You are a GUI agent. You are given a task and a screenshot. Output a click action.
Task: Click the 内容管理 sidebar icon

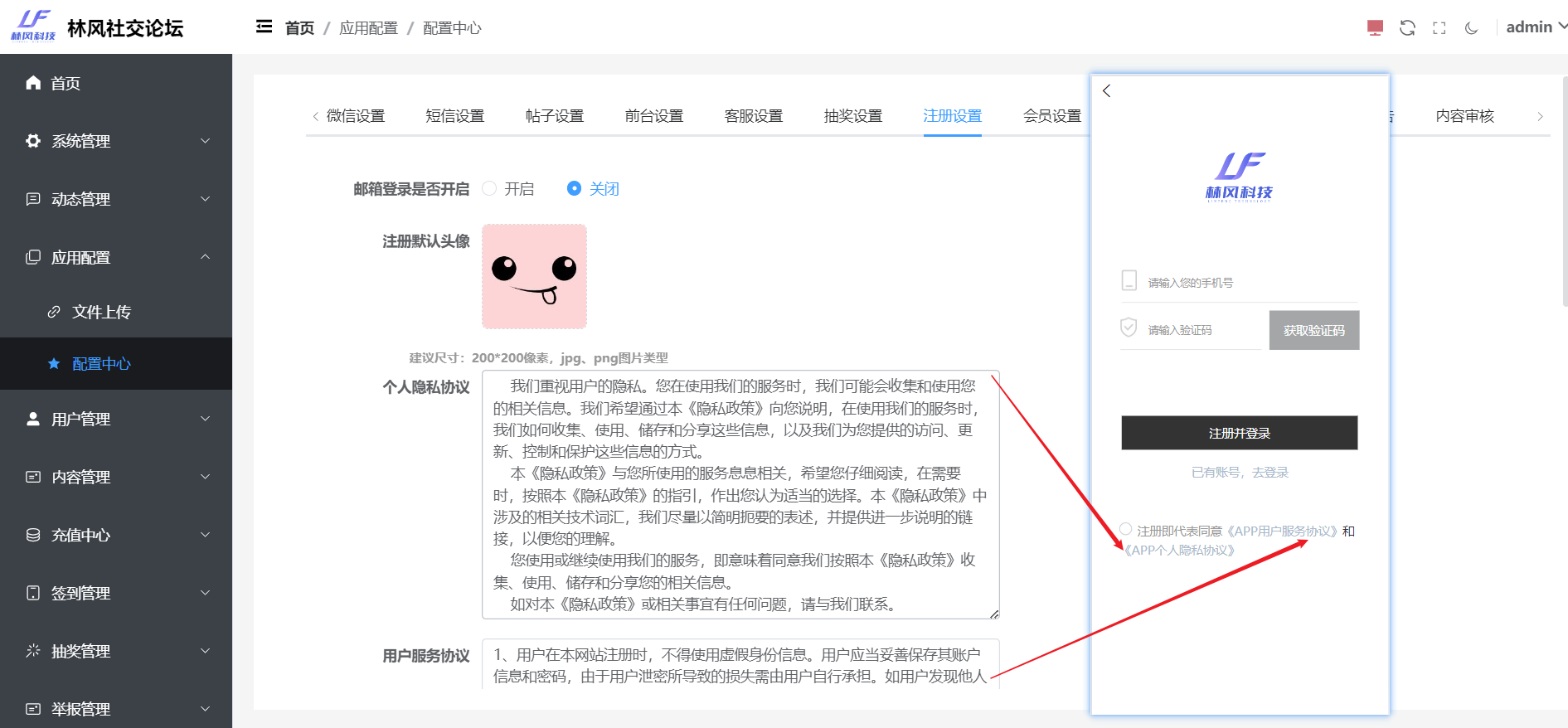[x=33, y=477]
